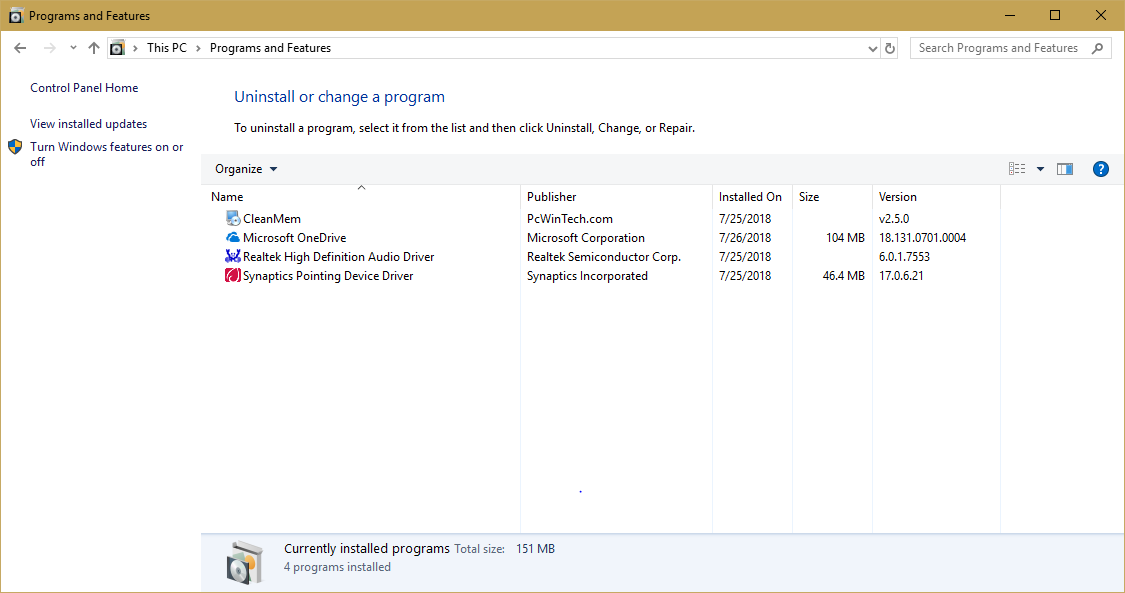Screen dimensions: 1125x593
Task: Open Turn Windows features on or off
Action: click(x=106, y=154)
